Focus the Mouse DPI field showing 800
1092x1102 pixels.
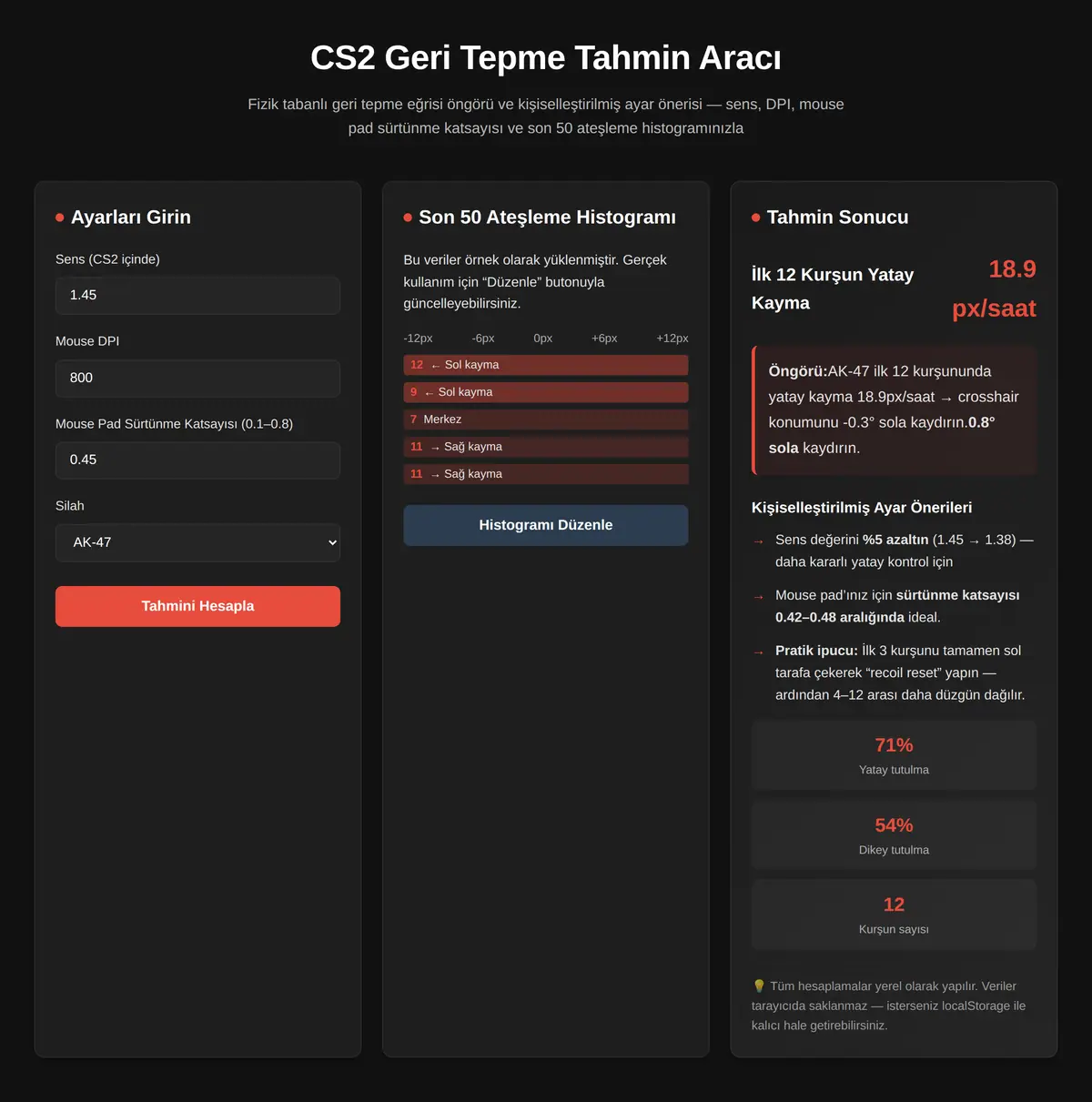(197, 378)
